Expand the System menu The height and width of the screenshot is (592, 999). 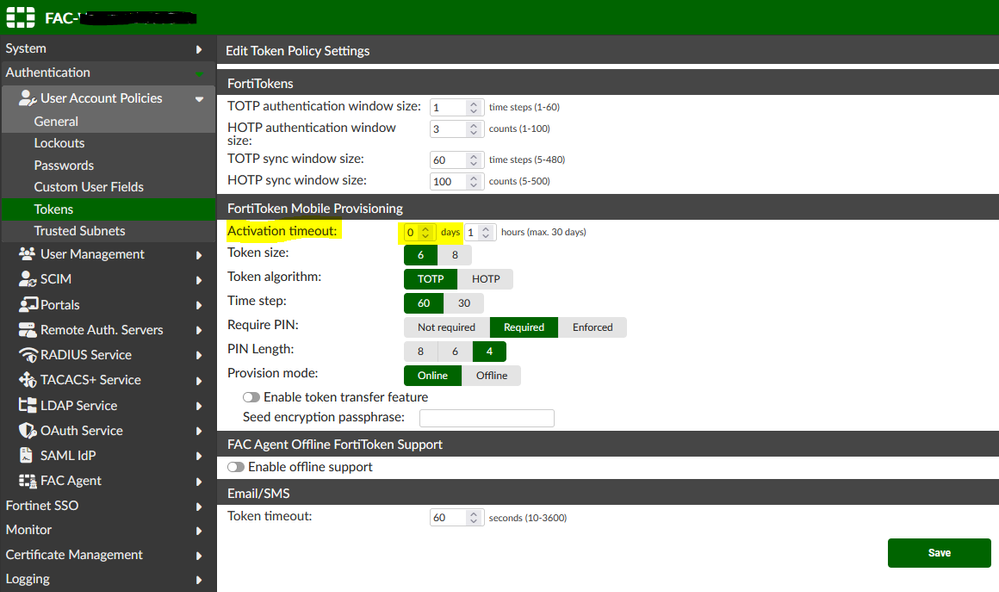click(x=60, y=47)
